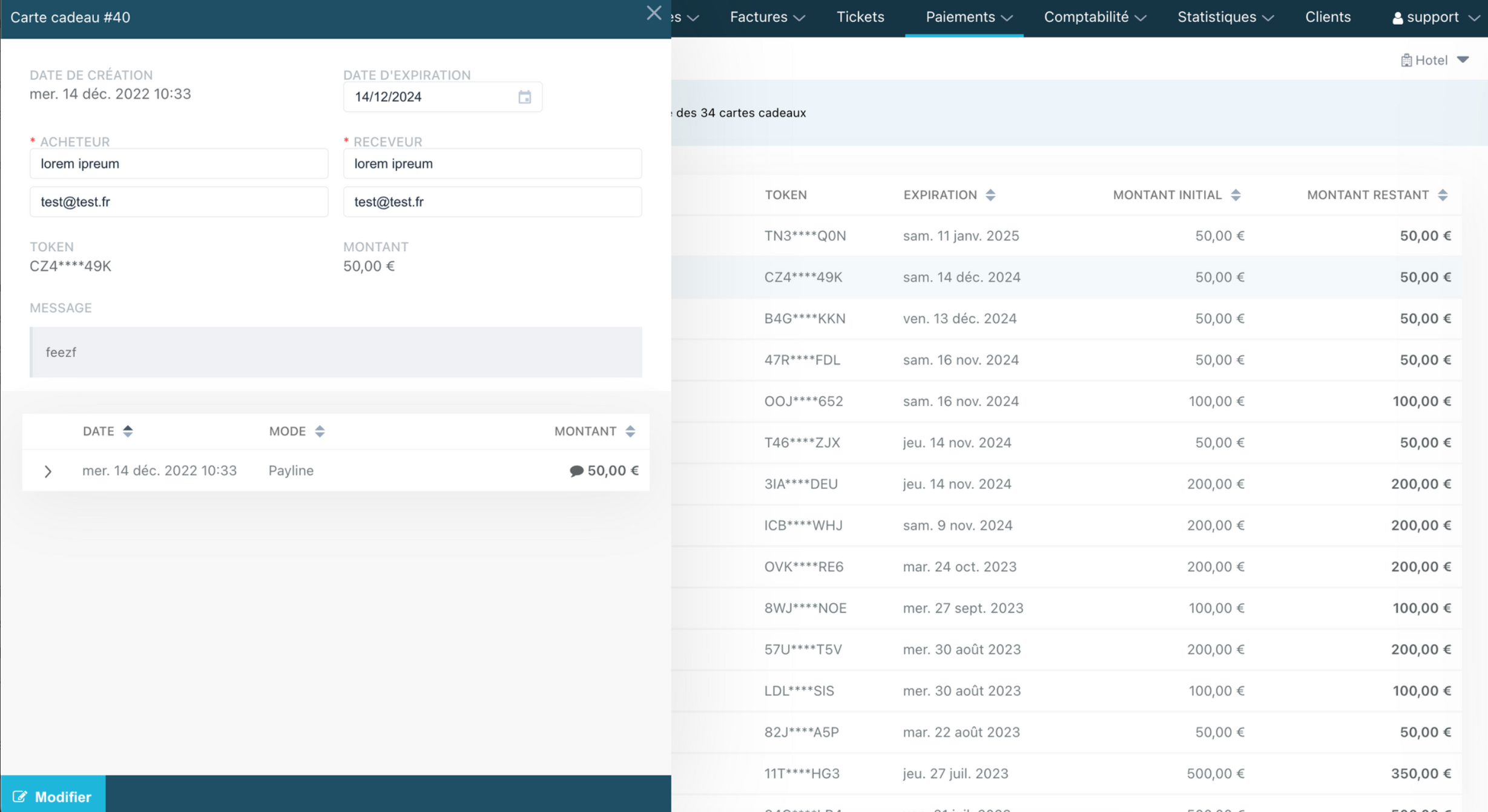Click the Comptabilité menu chevron
The height and width of the screenshot is (812, 1488).
pos(1141,18)
